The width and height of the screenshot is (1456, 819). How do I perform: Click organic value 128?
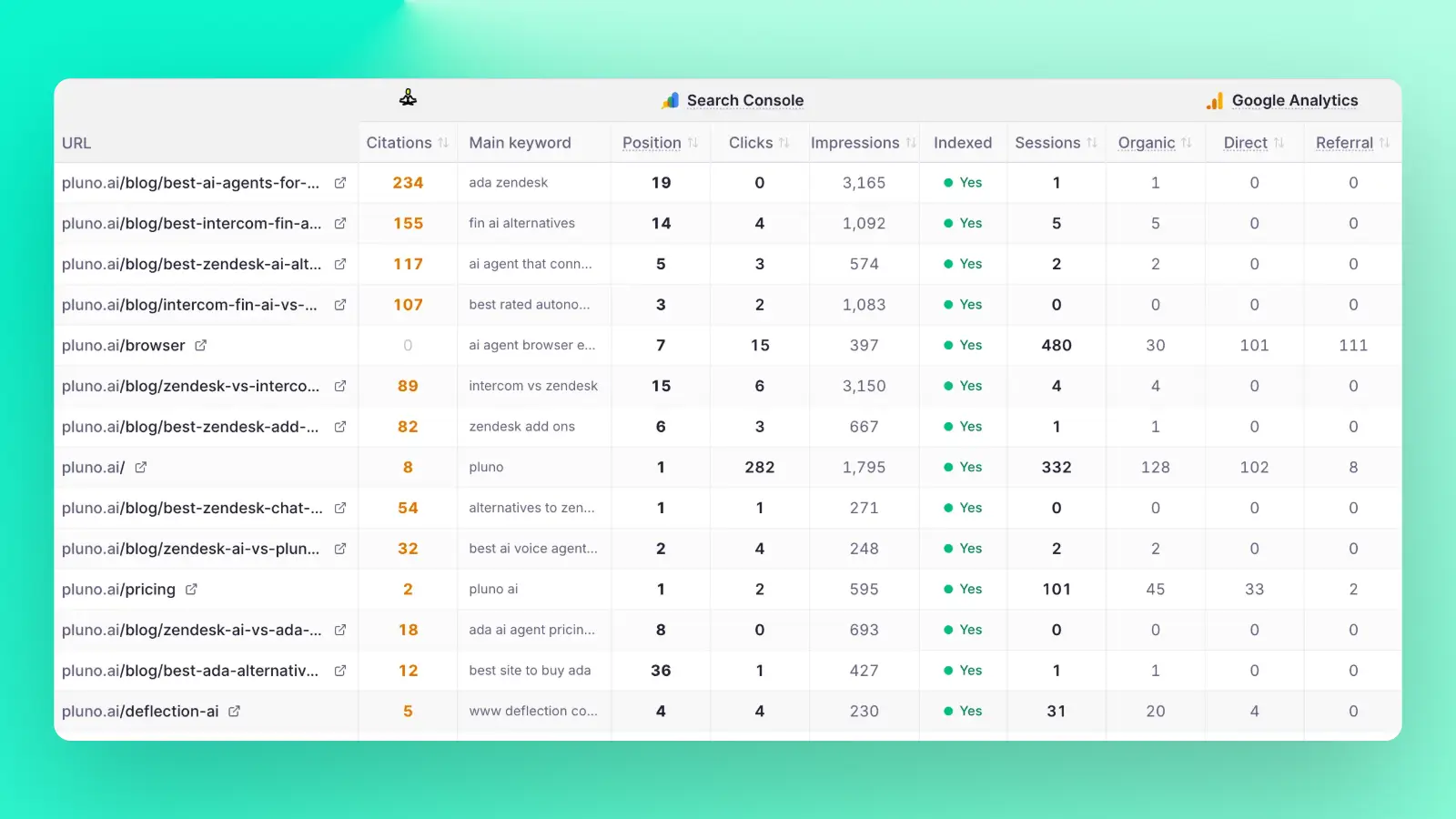pyautogui.click(x=1156, y=467)
